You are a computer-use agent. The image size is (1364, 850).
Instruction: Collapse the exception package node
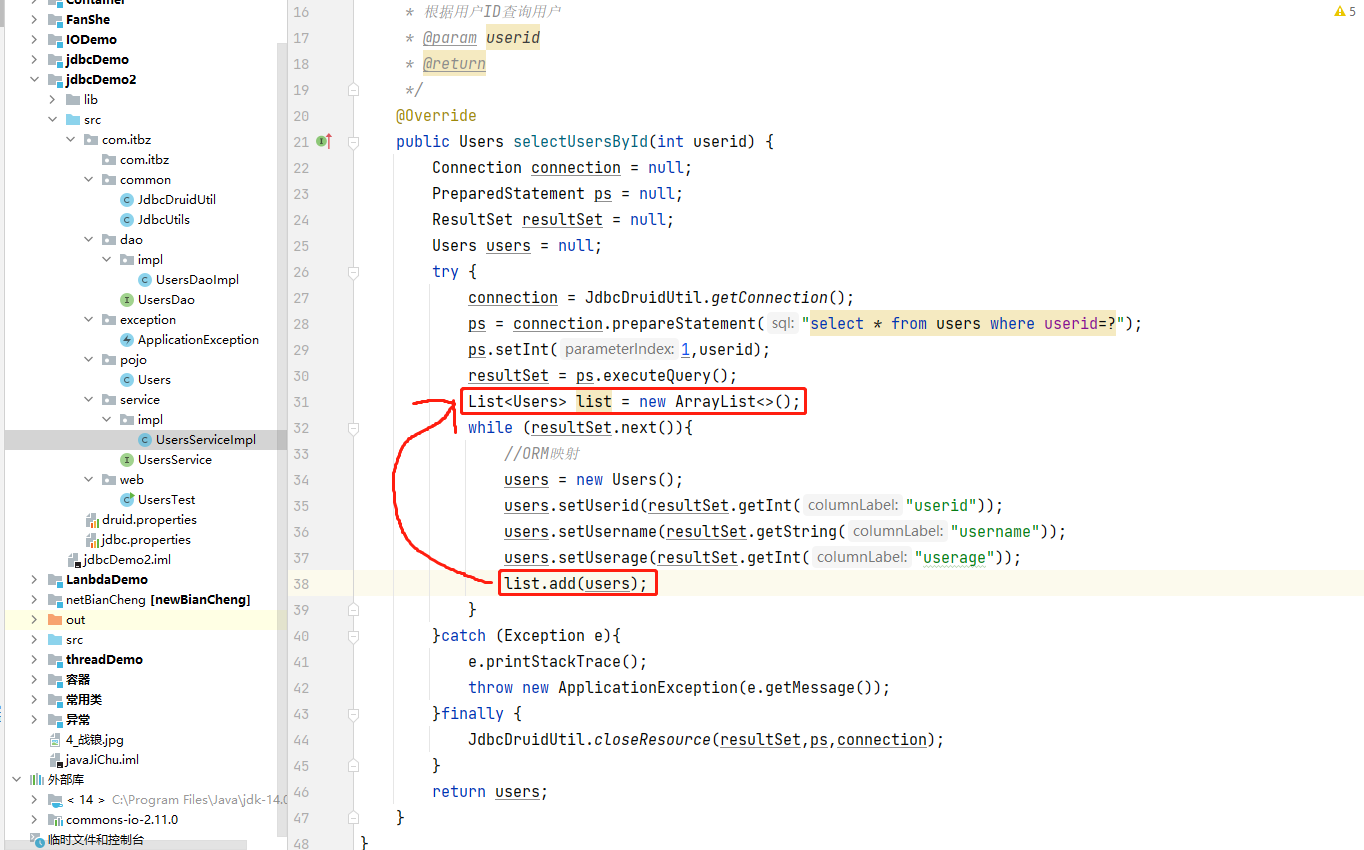(x=88, y=320)
